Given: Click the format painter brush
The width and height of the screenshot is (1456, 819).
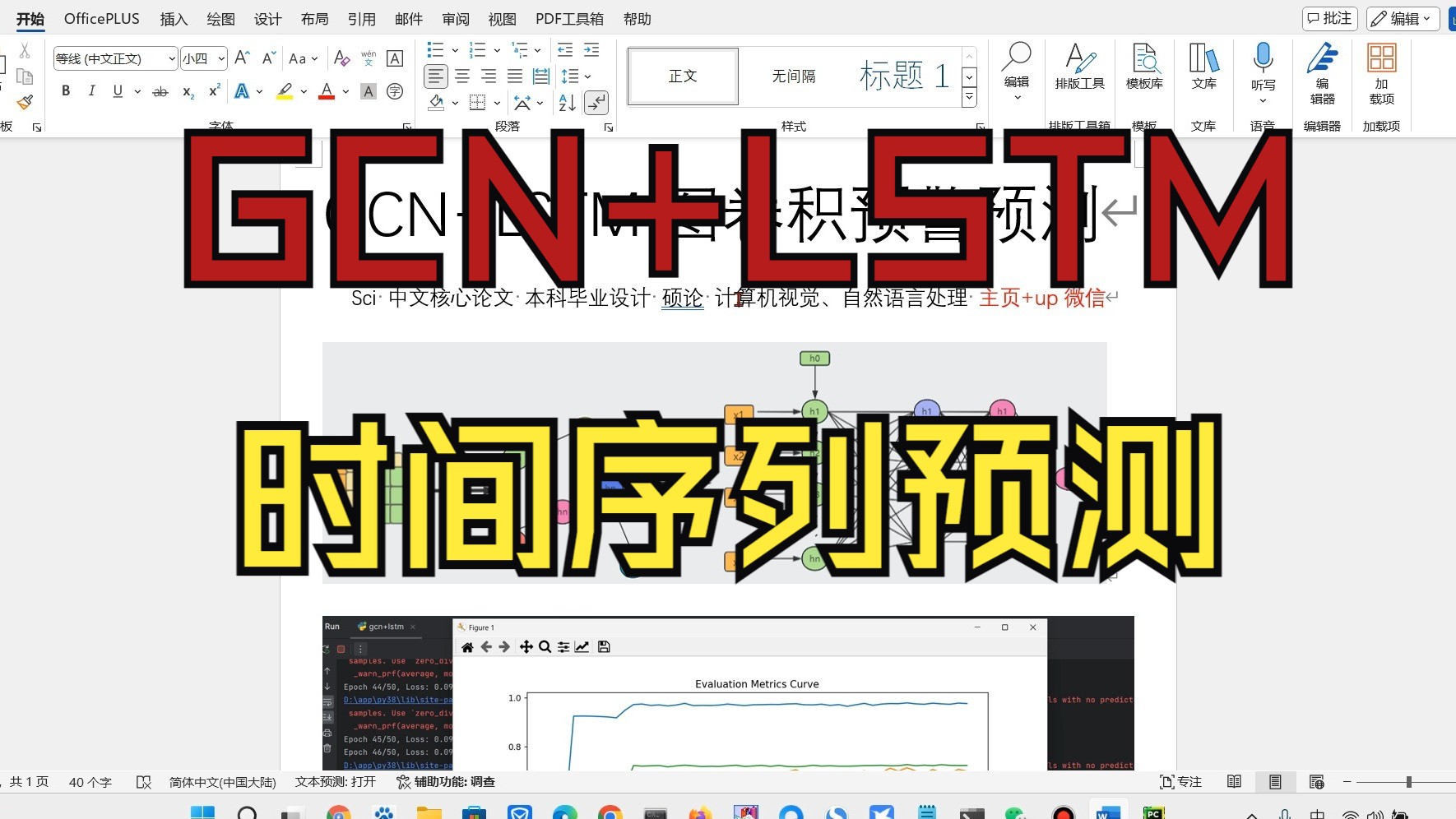Looking at the screenshot, I should click(x=25, y=102).
